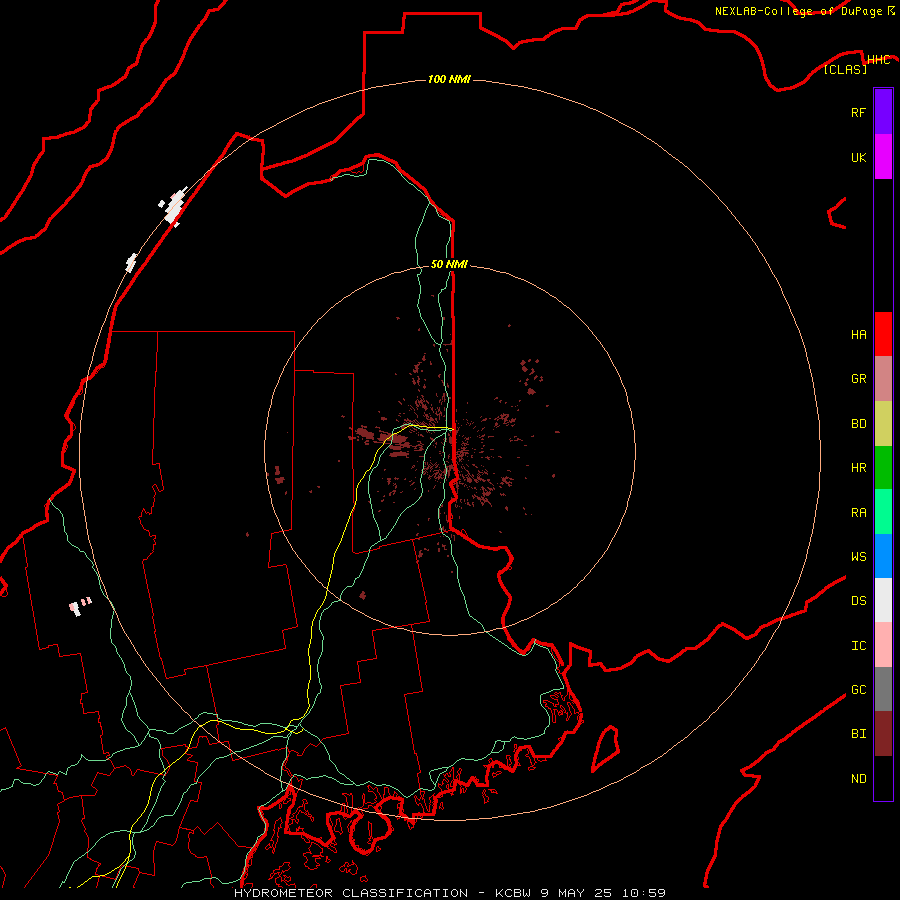Click the UK legend label
900x900 pixels.
(858, 157)
